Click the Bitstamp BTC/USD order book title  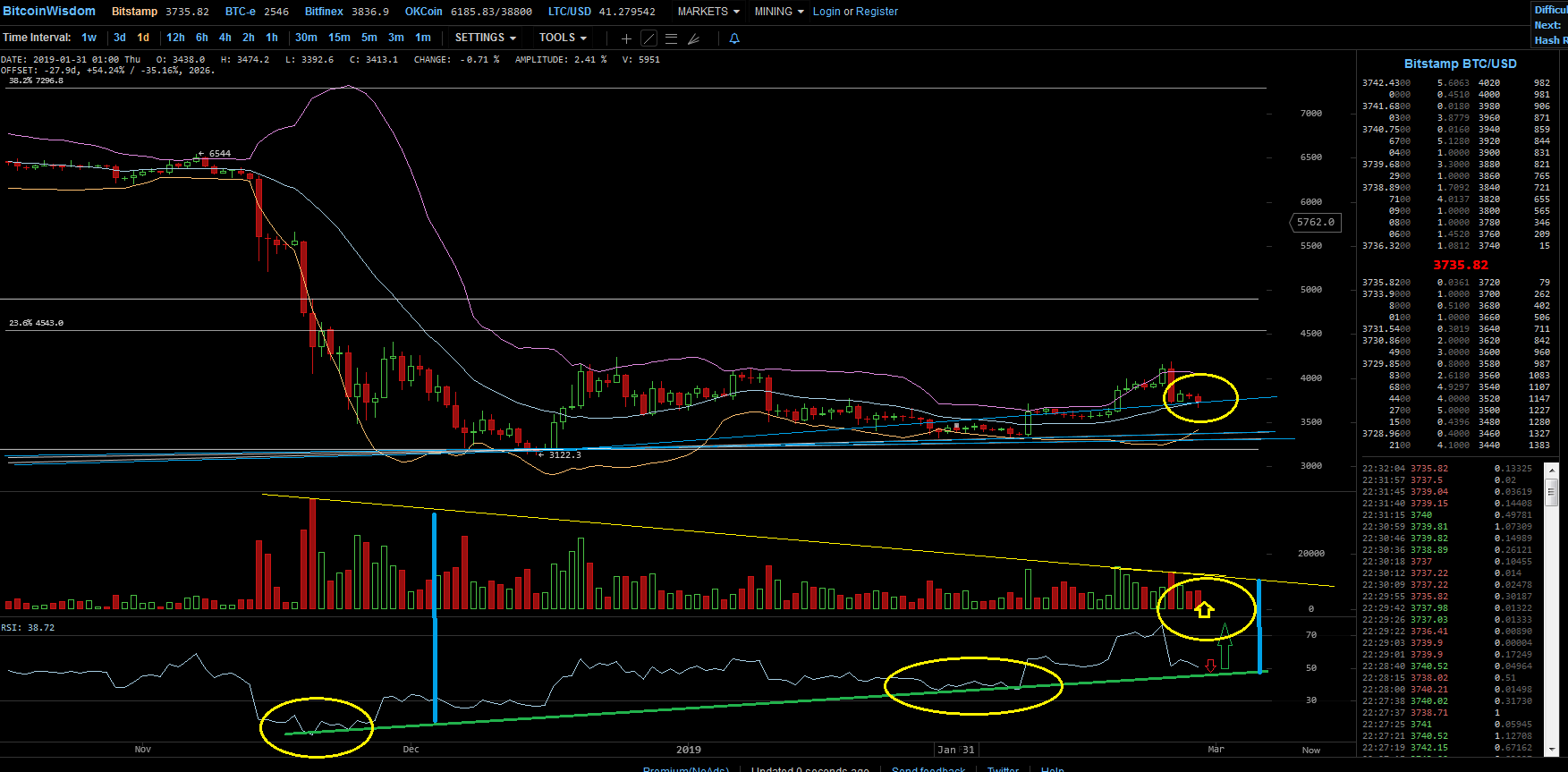pos(1460,64)
